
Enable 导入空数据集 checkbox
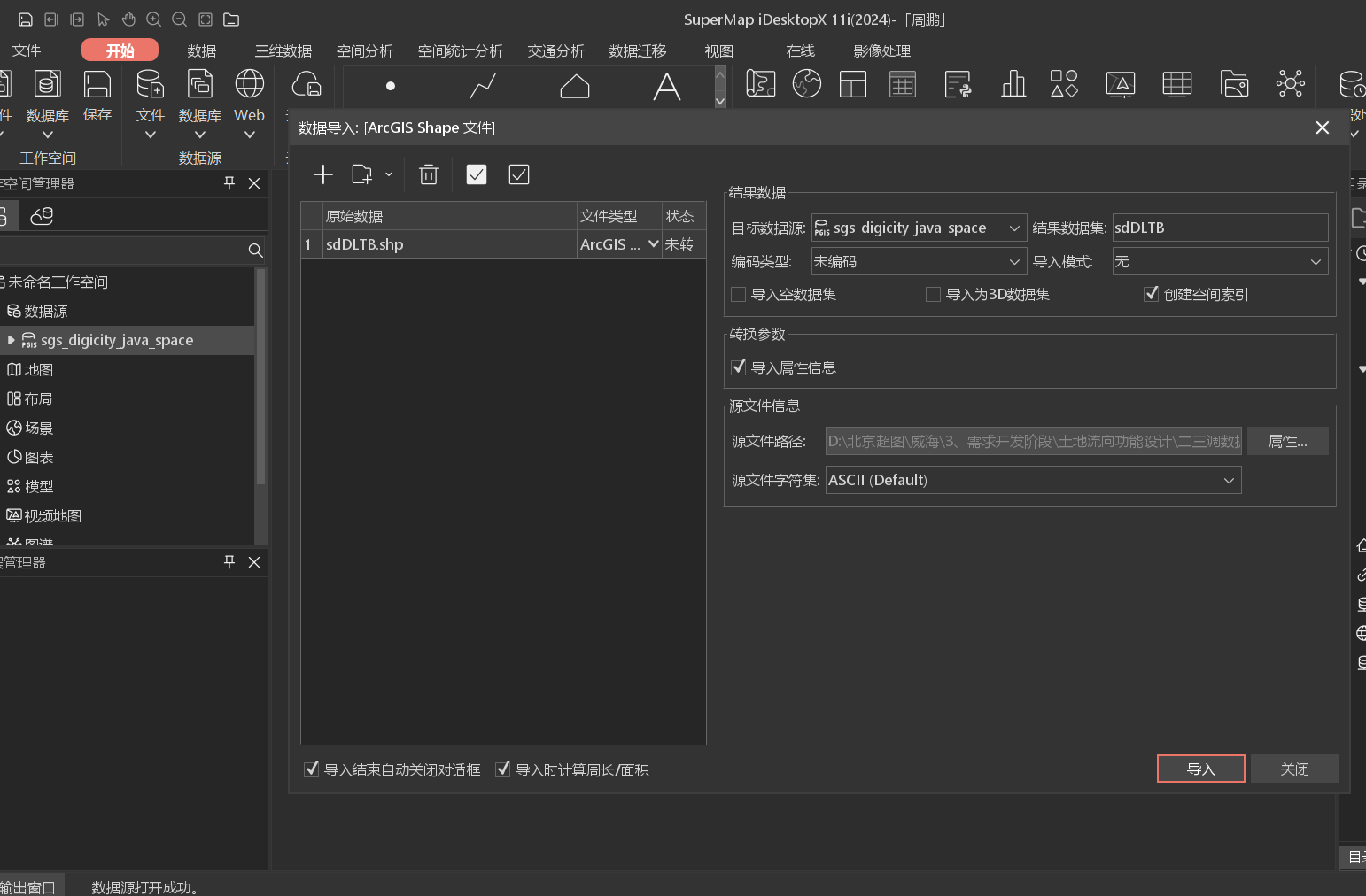pos(738,294)
